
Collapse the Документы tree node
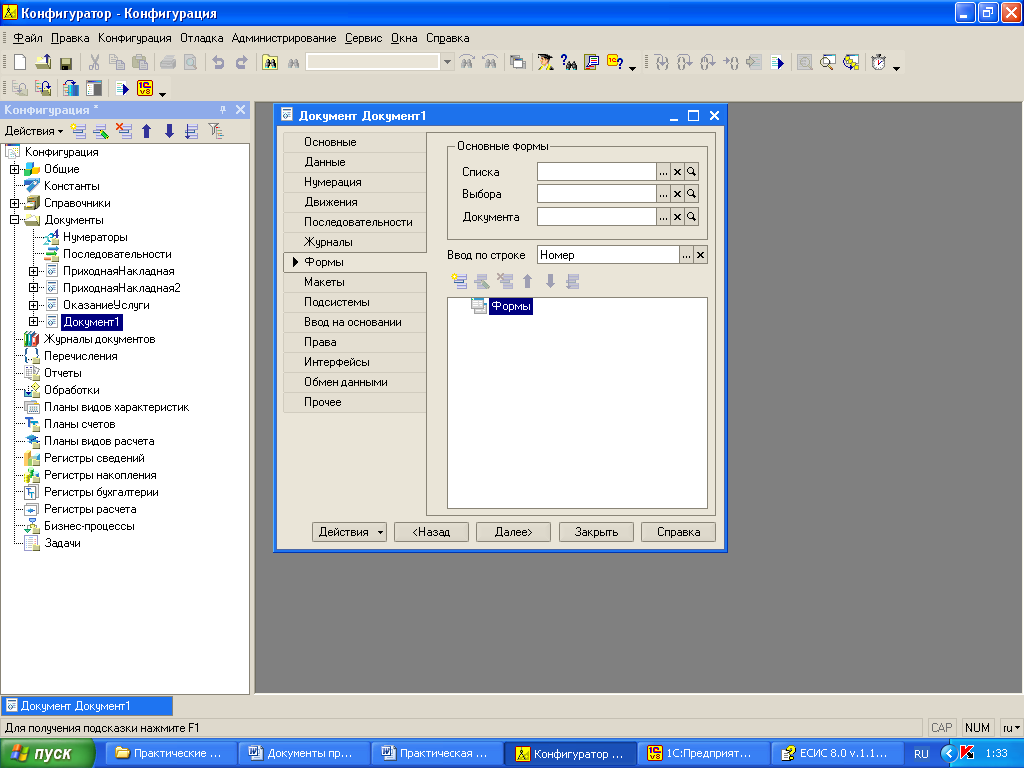pyautogui.click(x=14, y=220)
